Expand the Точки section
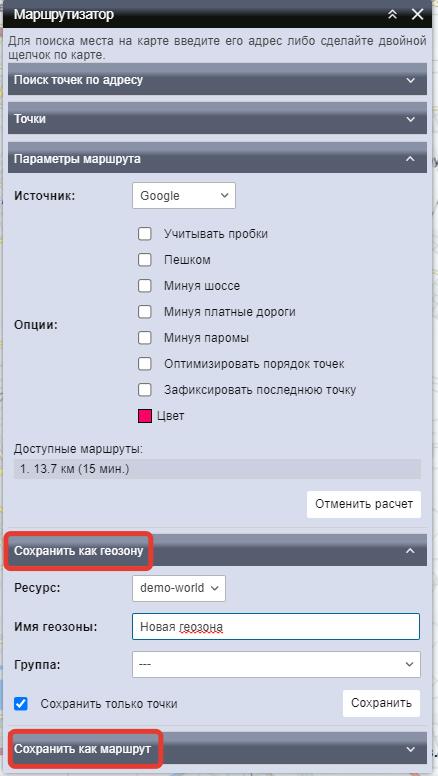The width and height of the screenshot is (438, 776). tap(217, 119)
